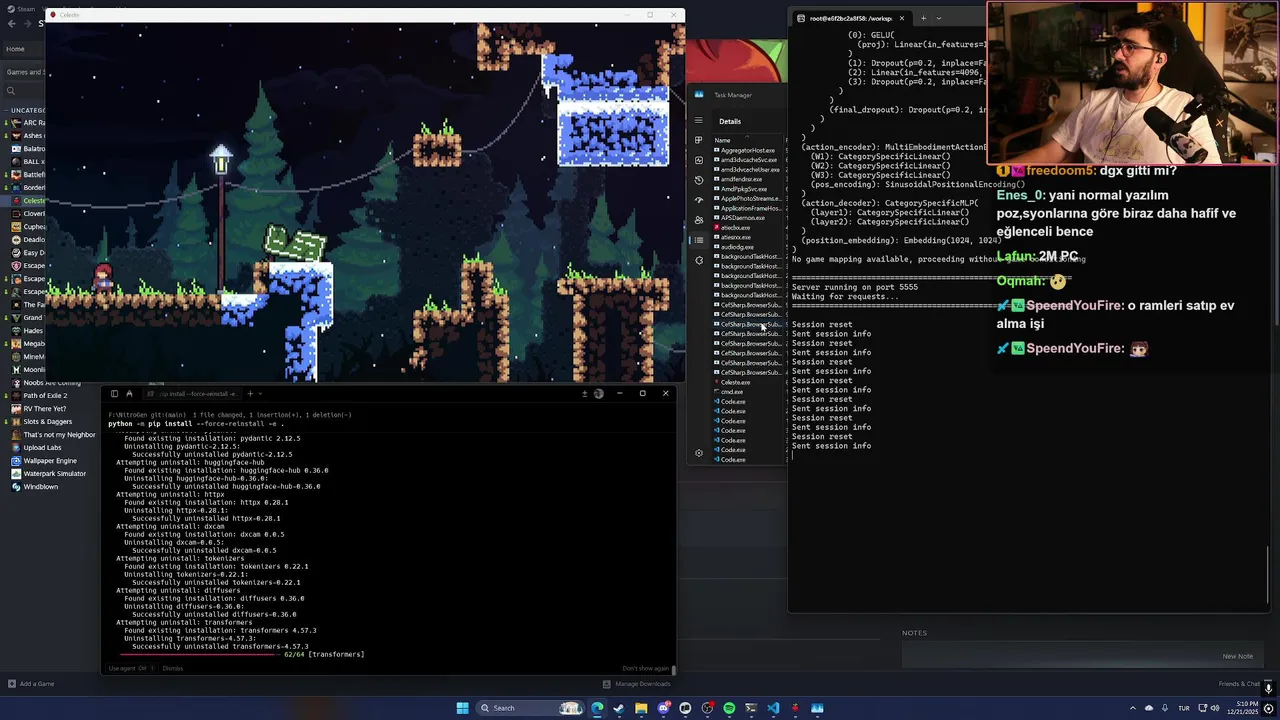Select Waterpark Simulator in Steam library
The image size is (1280, 720).
point(54,474)
